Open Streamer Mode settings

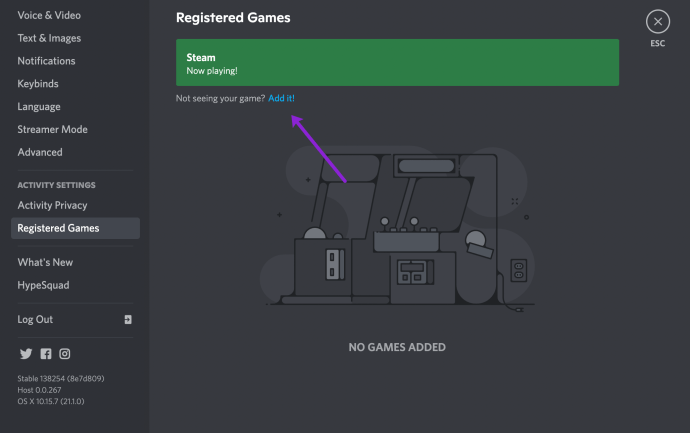[x=52, y=130]
